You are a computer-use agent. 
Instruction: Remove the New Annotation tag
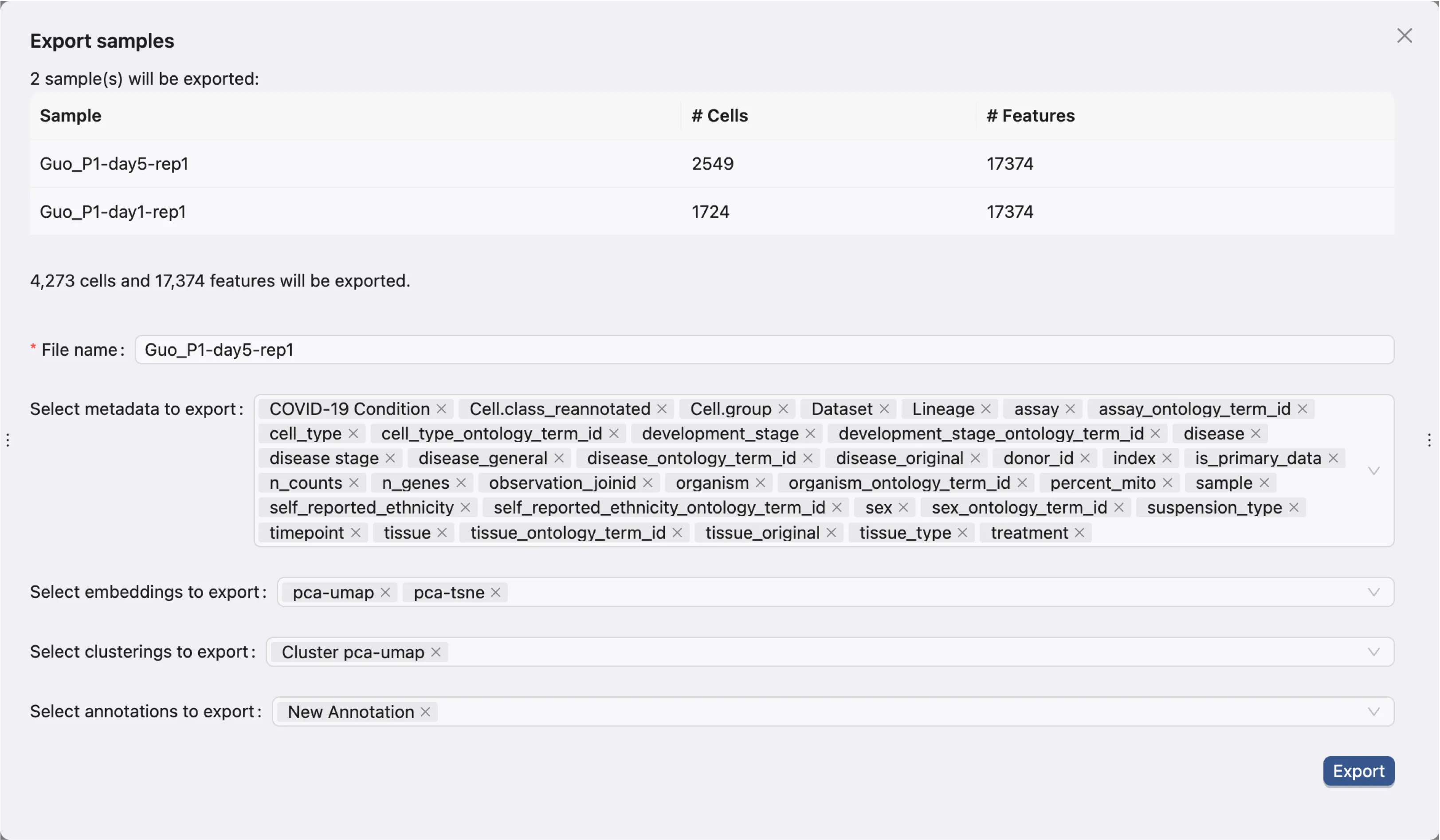[425, 712]
